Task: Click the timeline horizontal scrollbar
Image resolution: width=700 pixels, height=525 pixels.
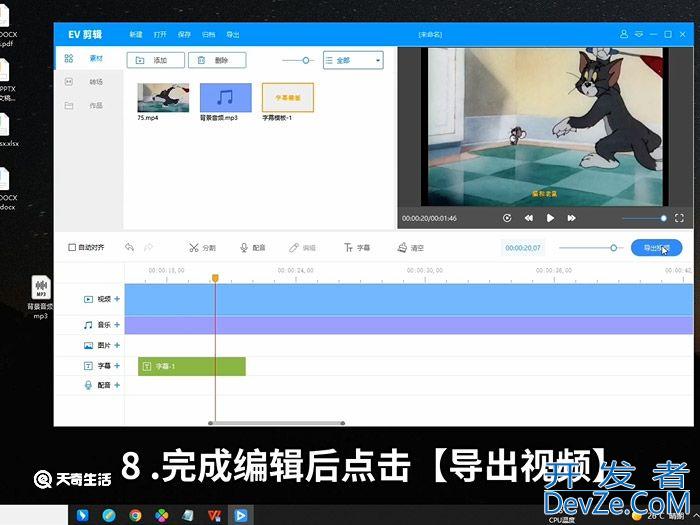Action: (x=276, y=423)
